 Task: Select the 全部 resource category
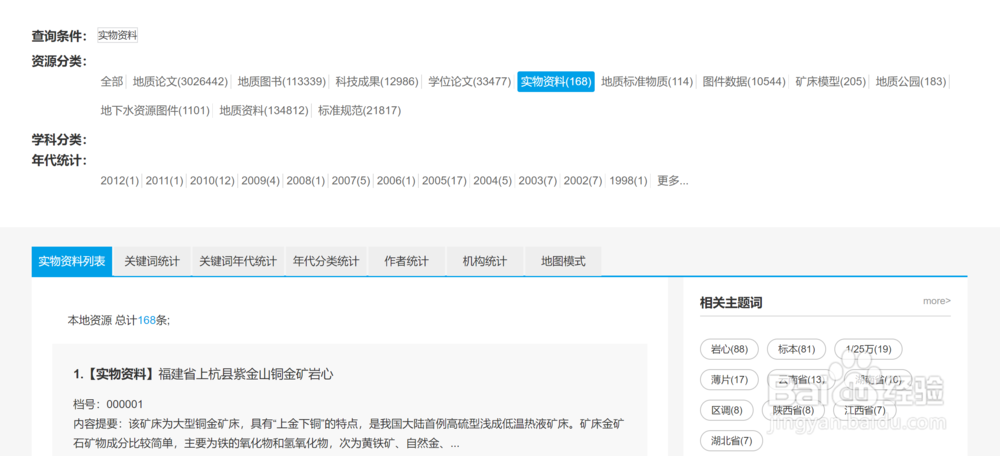point(112,82)
